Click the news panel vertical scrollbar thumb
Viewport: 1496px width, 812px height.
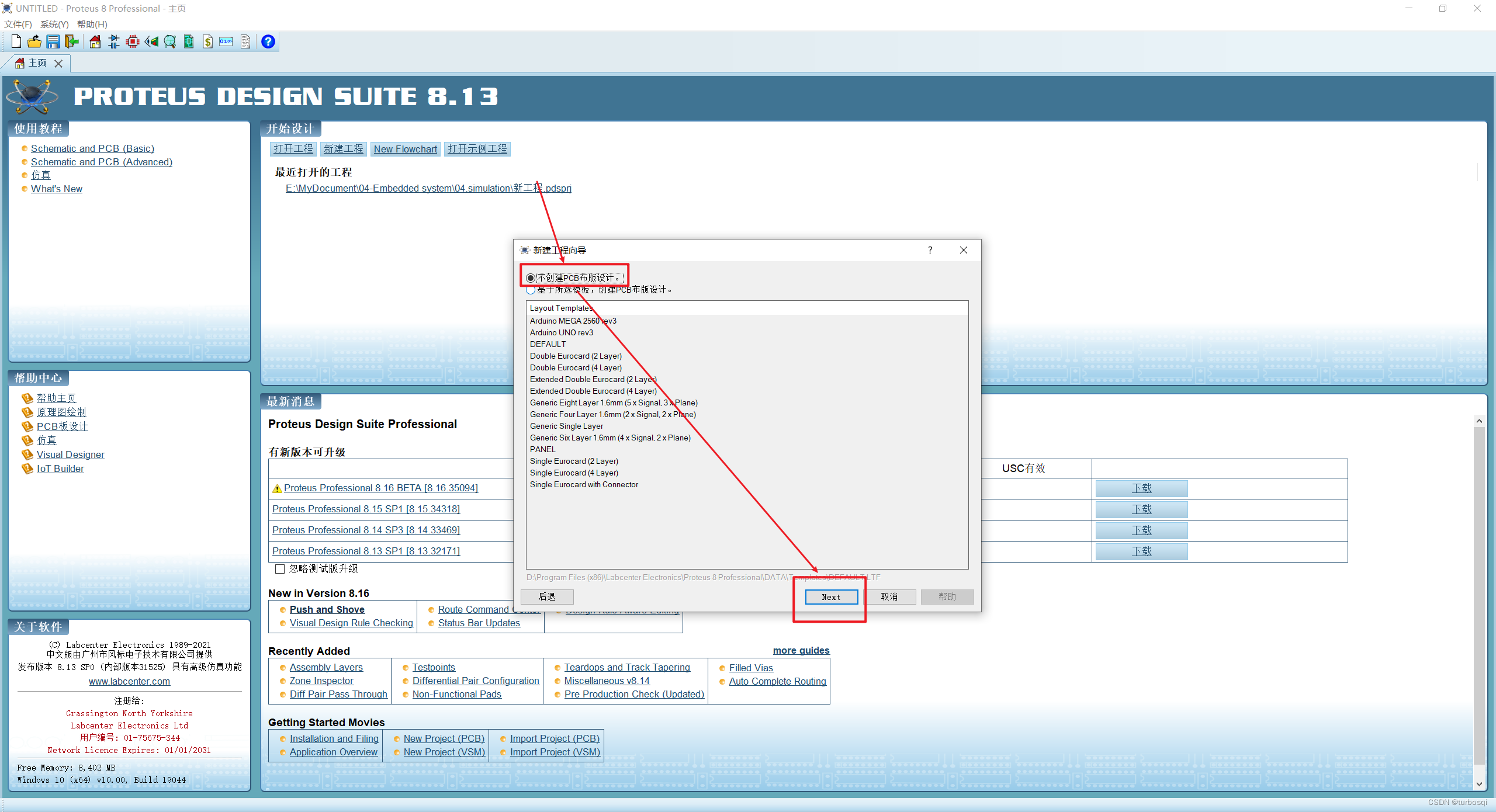click(x=1479, y=595)
